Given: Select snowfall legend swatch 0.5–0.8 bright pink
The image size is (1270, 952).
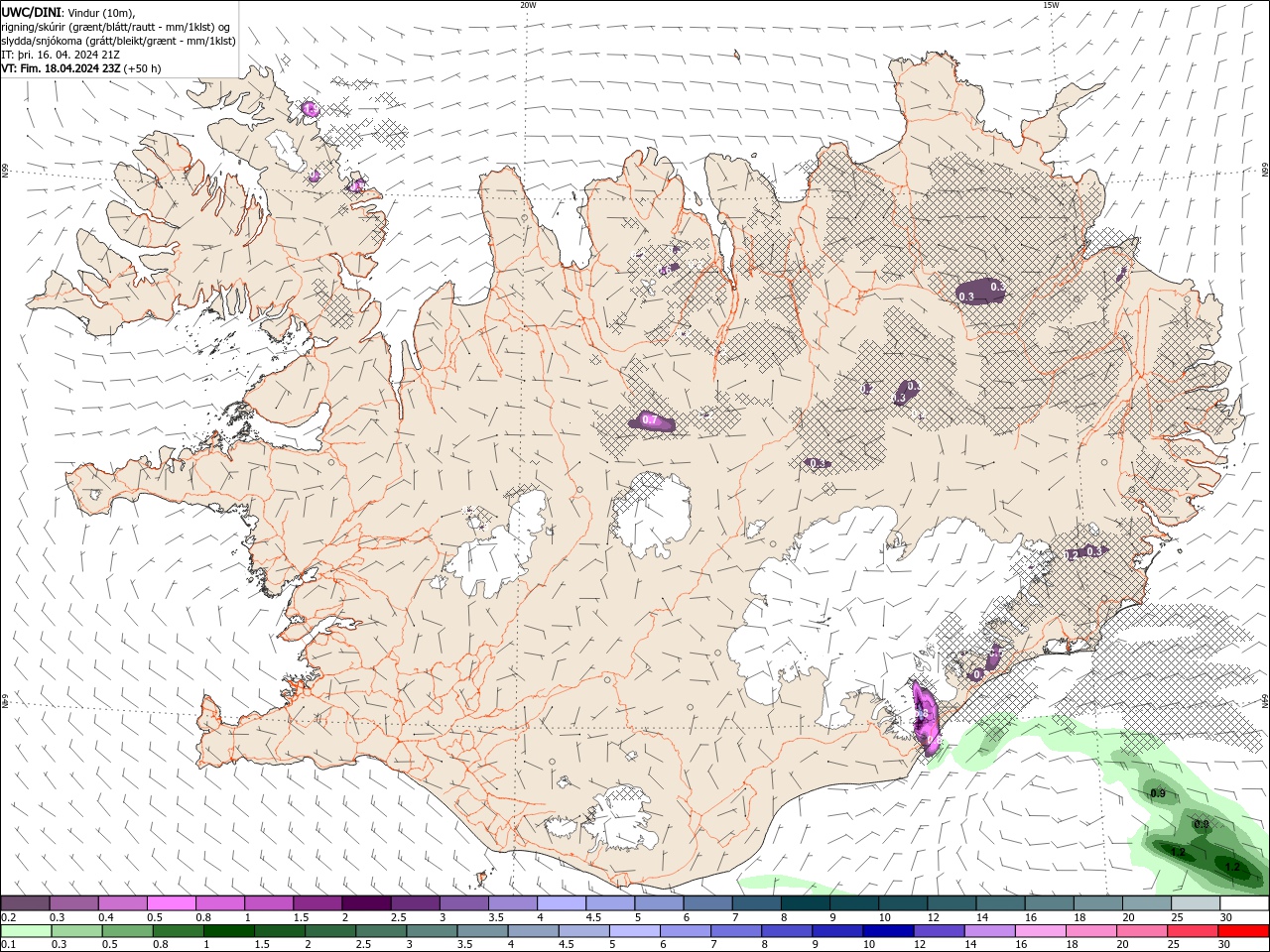Looking at the screenshot, I should point(172,903).
